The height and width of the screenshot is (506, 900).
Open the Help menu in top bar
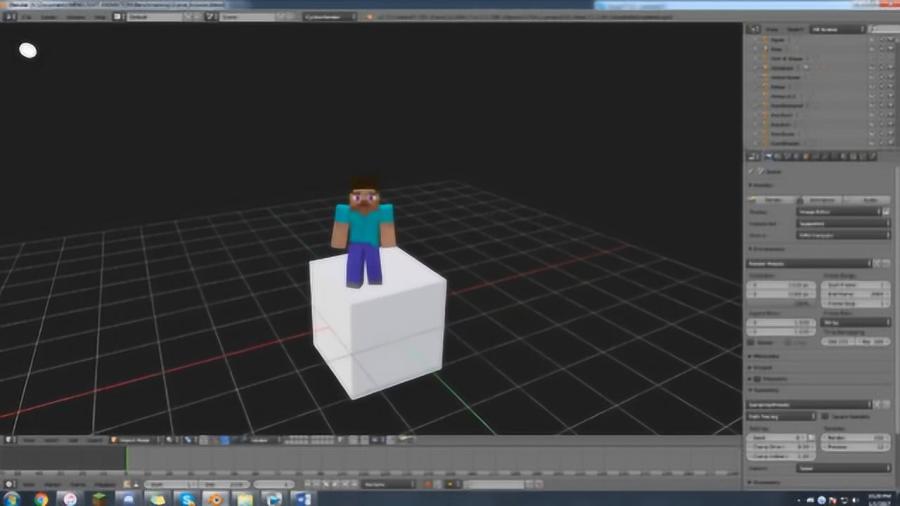(x=99, y=17)
